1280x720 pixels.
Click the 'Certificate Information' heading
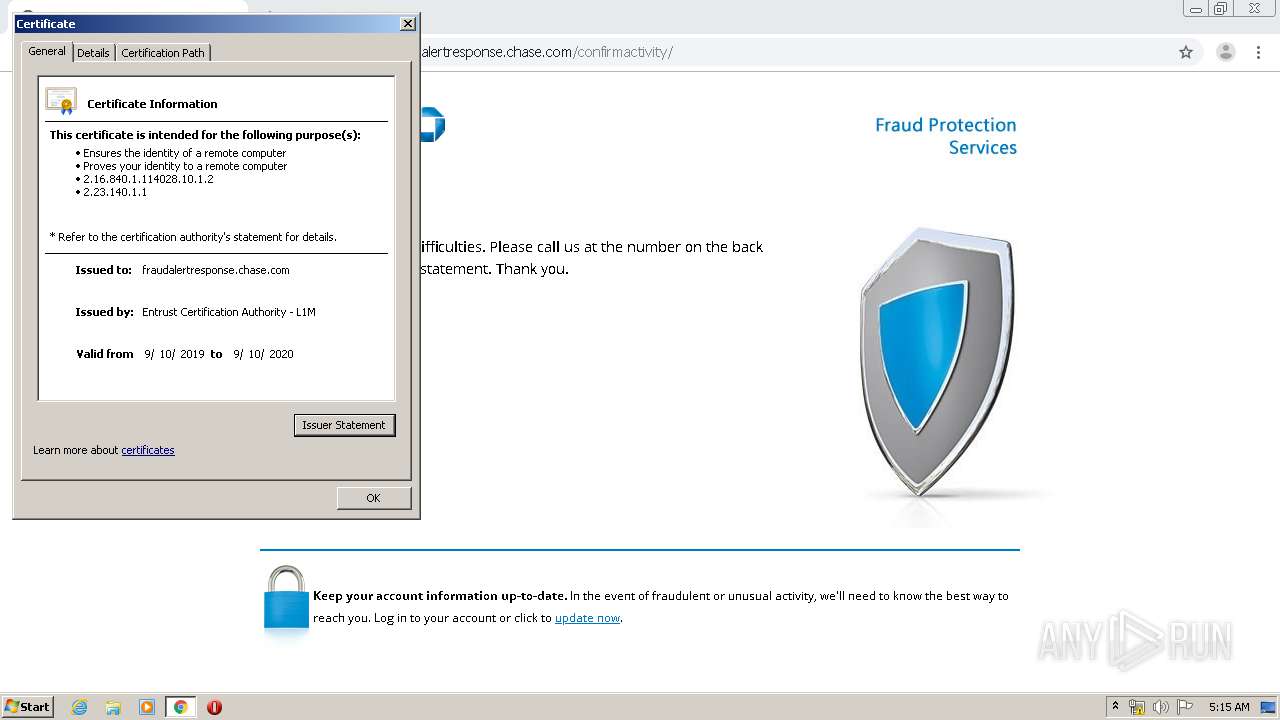152,104
